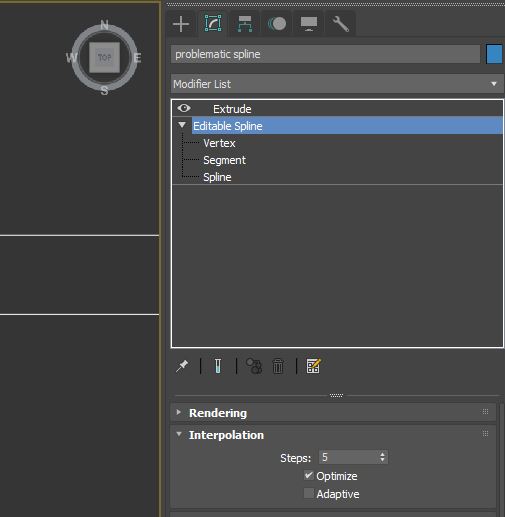The height and width of the screenshot is (517, 505).
Task: Increase Steps with the spinner up arrow
Action: tap(382, 454)
